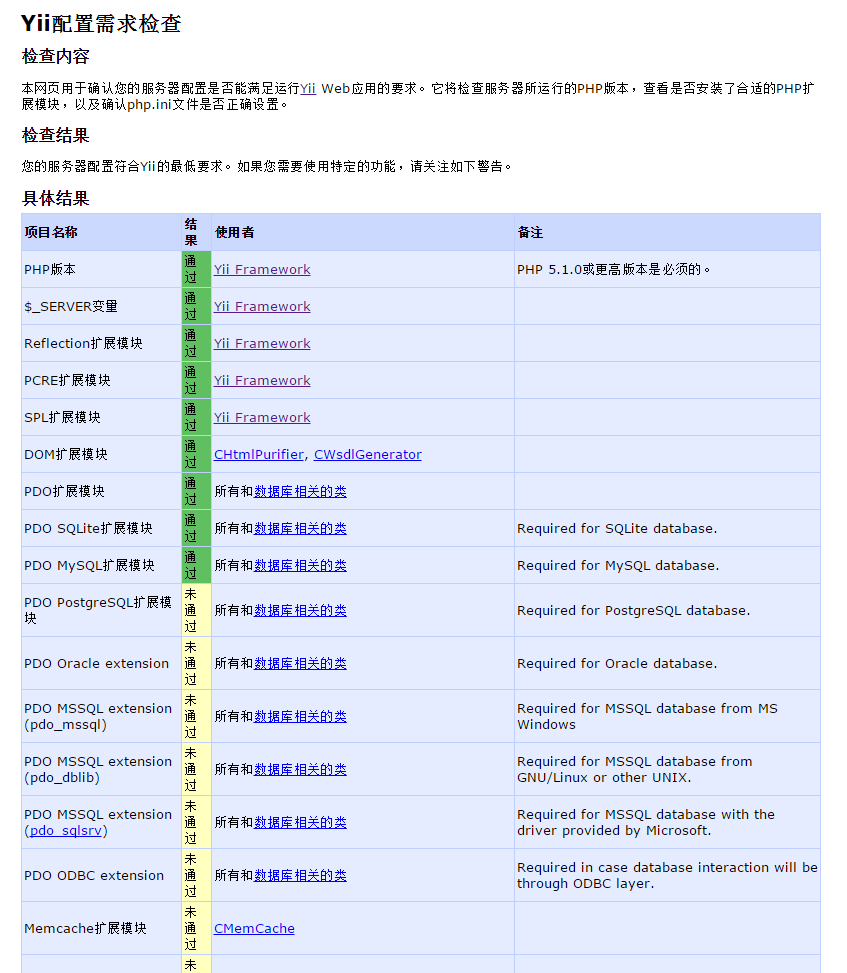Click note mentioning 'through ODBC layer.'
This screenshot has width=847, height=973.
coord(667,876)
